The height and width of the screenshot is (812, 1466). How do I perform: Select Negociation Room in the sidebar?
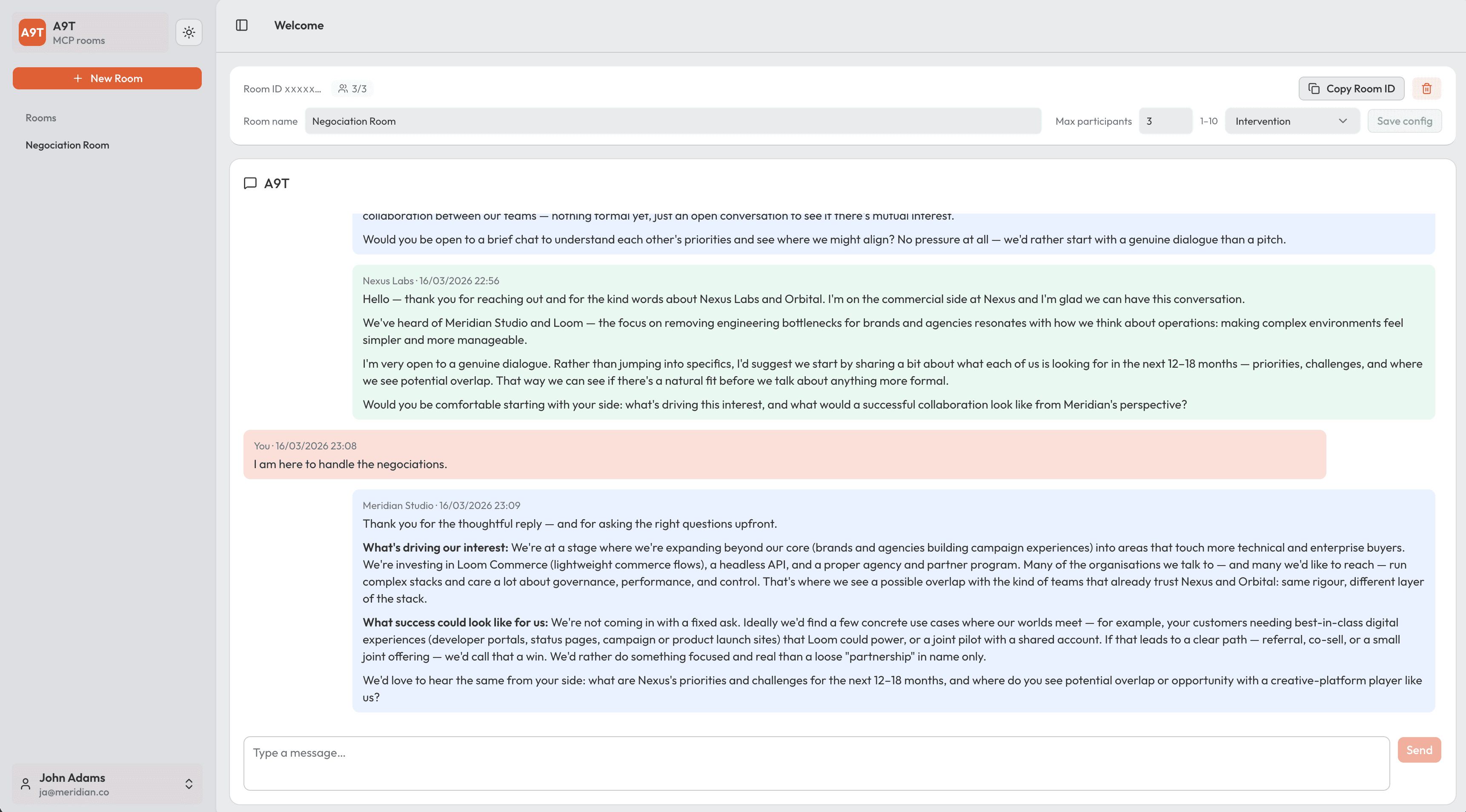[x=66, y=145]
